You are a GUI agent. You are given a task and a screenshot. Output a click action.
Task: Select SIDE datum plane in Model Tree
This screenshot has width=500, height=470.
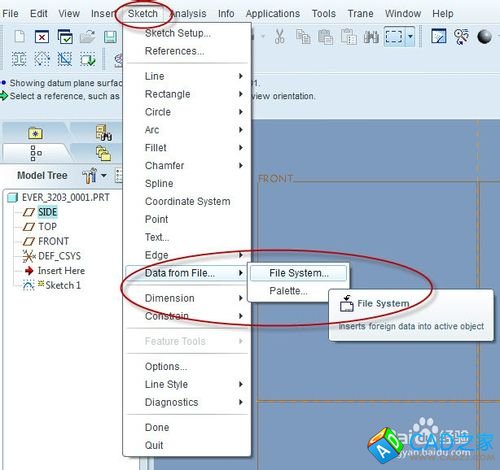[47, 212]
